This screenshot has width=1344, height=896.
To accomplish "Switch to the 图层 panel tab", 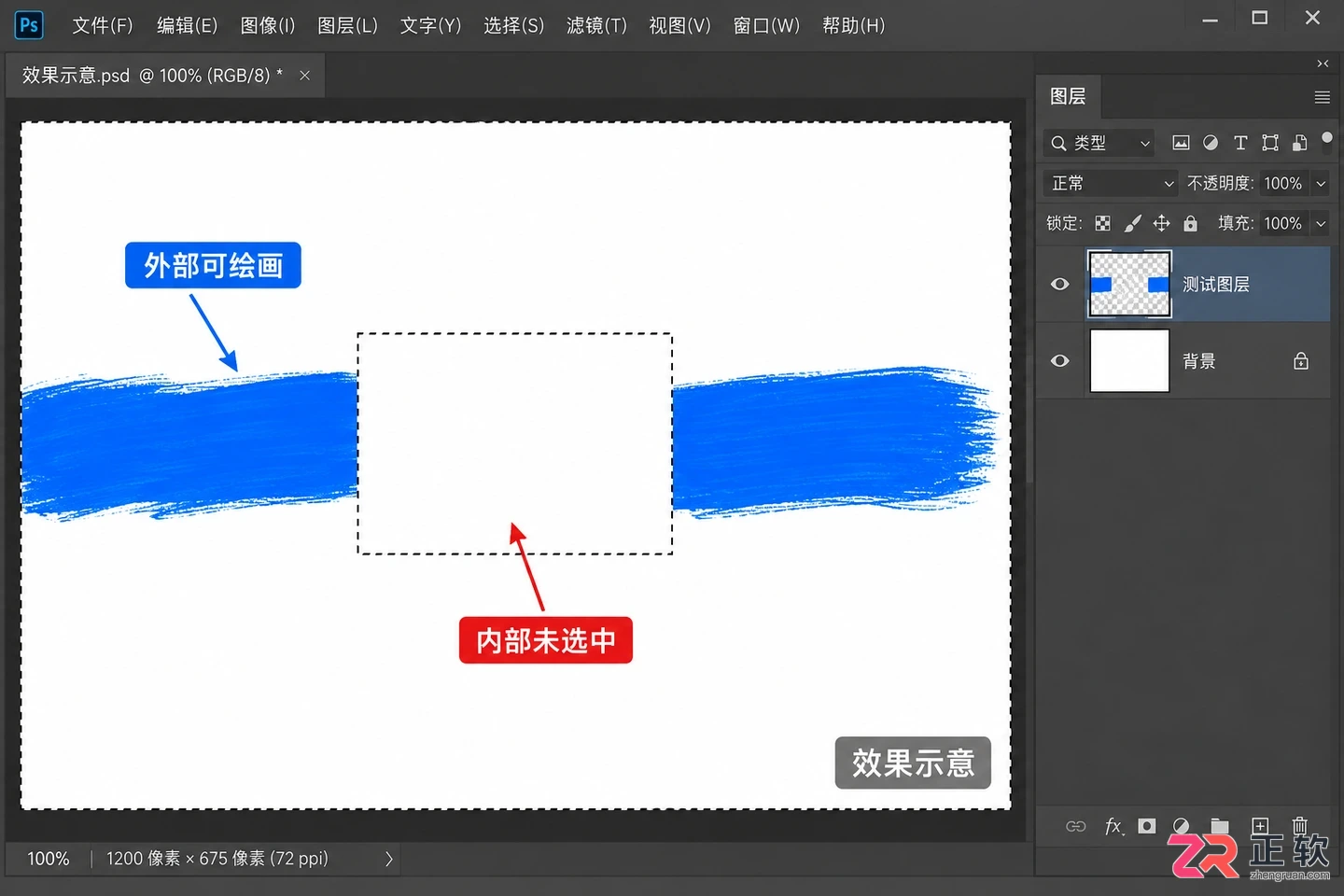I will (1068, 96).
